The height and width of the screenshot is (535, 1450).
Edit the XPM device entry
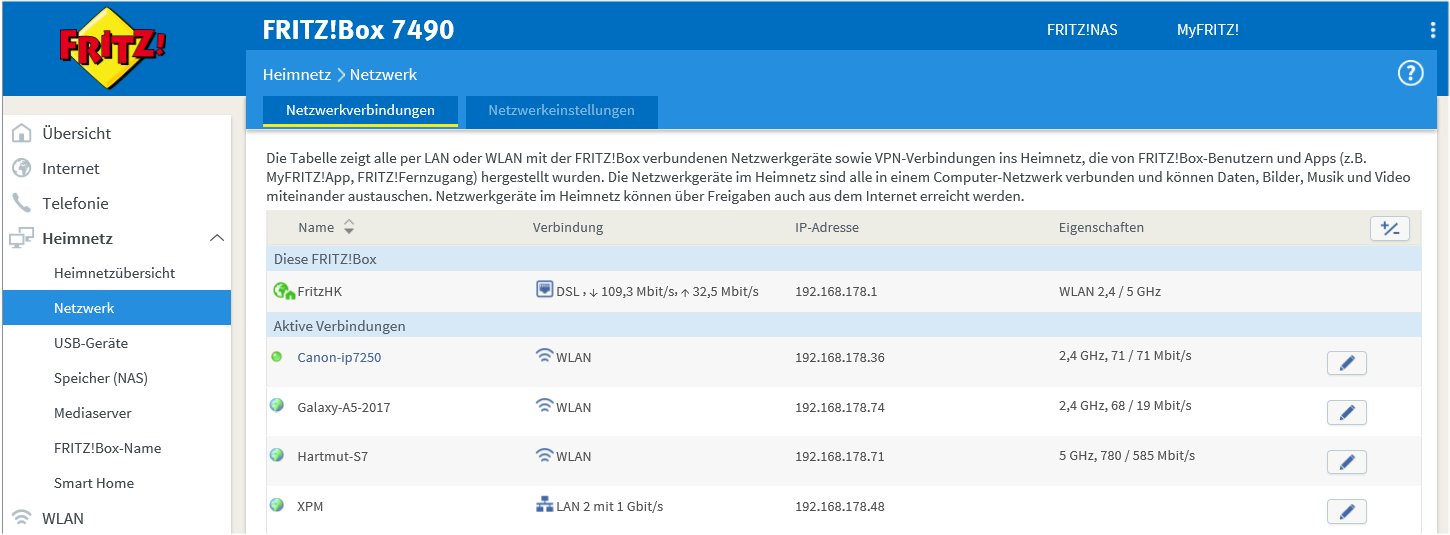click(1346, 512)
